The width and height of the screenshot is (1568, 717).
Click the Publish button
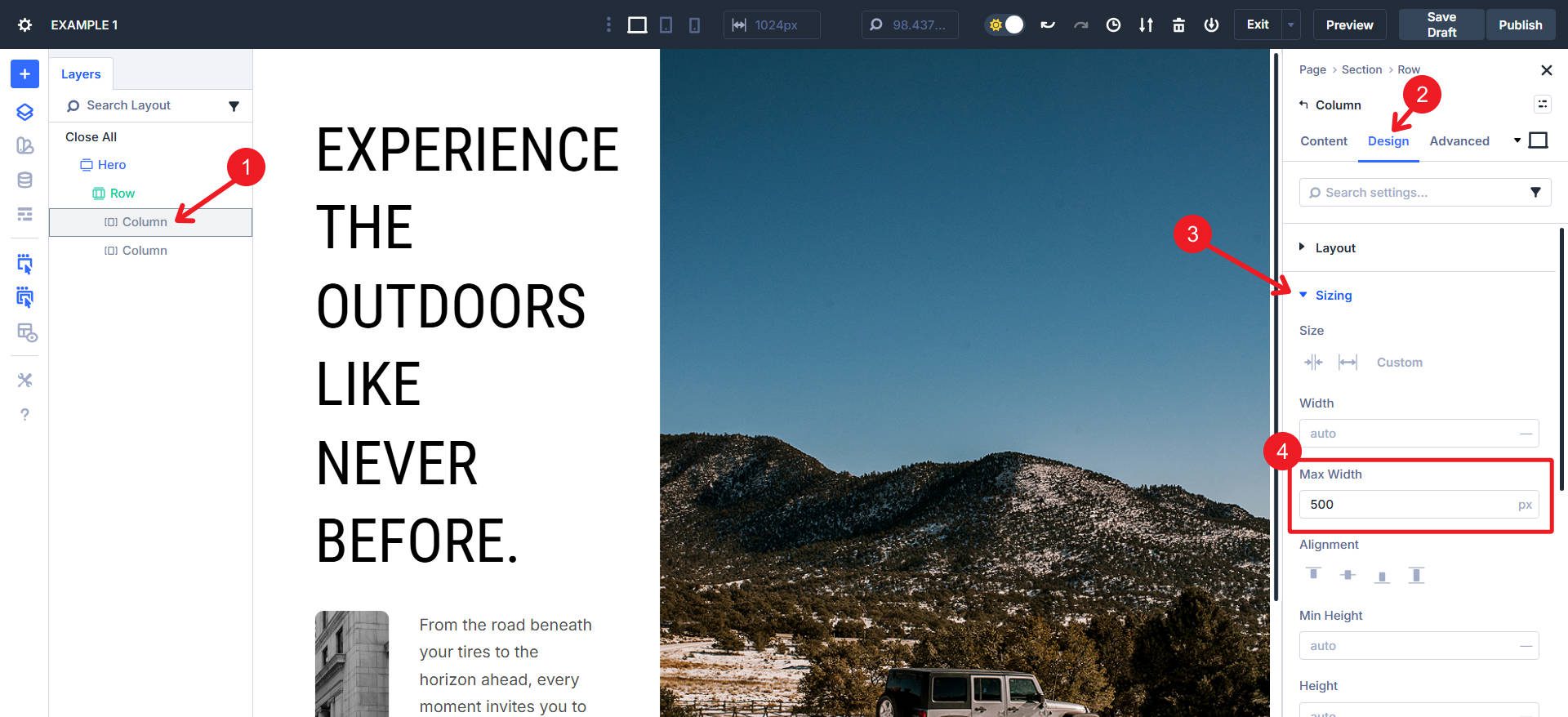tap(1520, 25)
